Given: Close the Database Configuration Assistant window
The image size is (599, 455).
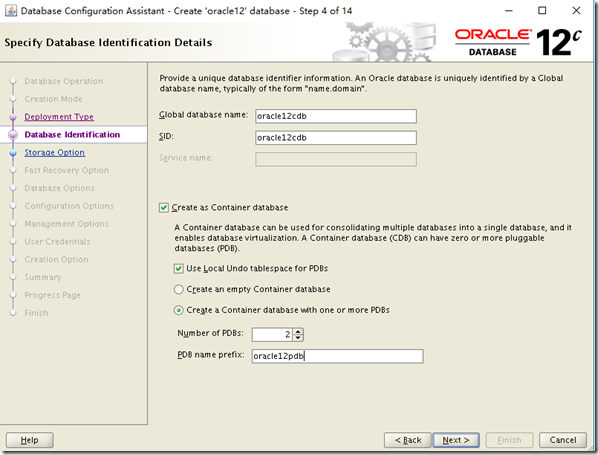Looking at the screenshot, I should point(576,11).
